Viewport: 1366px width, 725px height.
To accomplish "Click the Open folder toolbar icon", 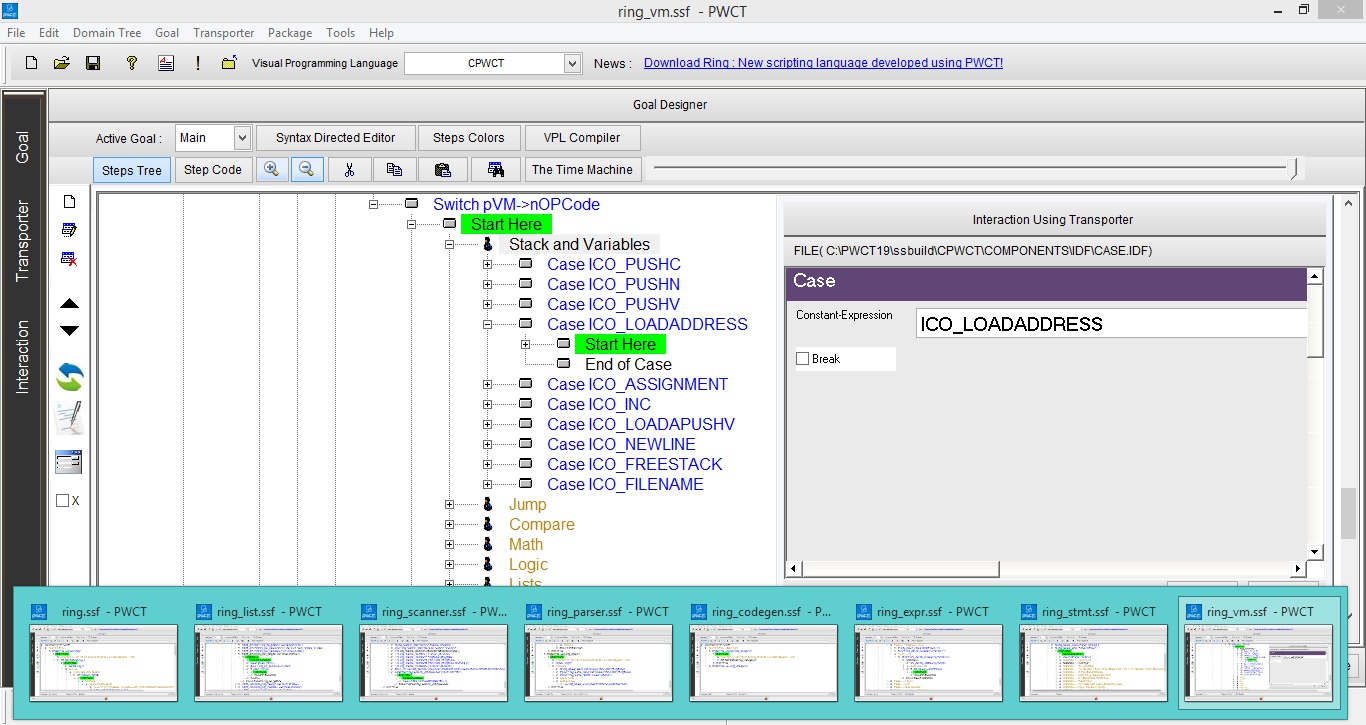I will [62, 63].
